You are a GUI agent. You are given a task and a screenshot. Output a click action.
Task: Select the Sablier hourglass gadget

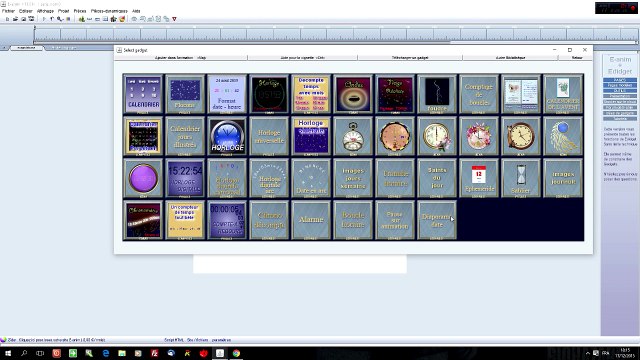pyautogui.click(x=521, y=178)
